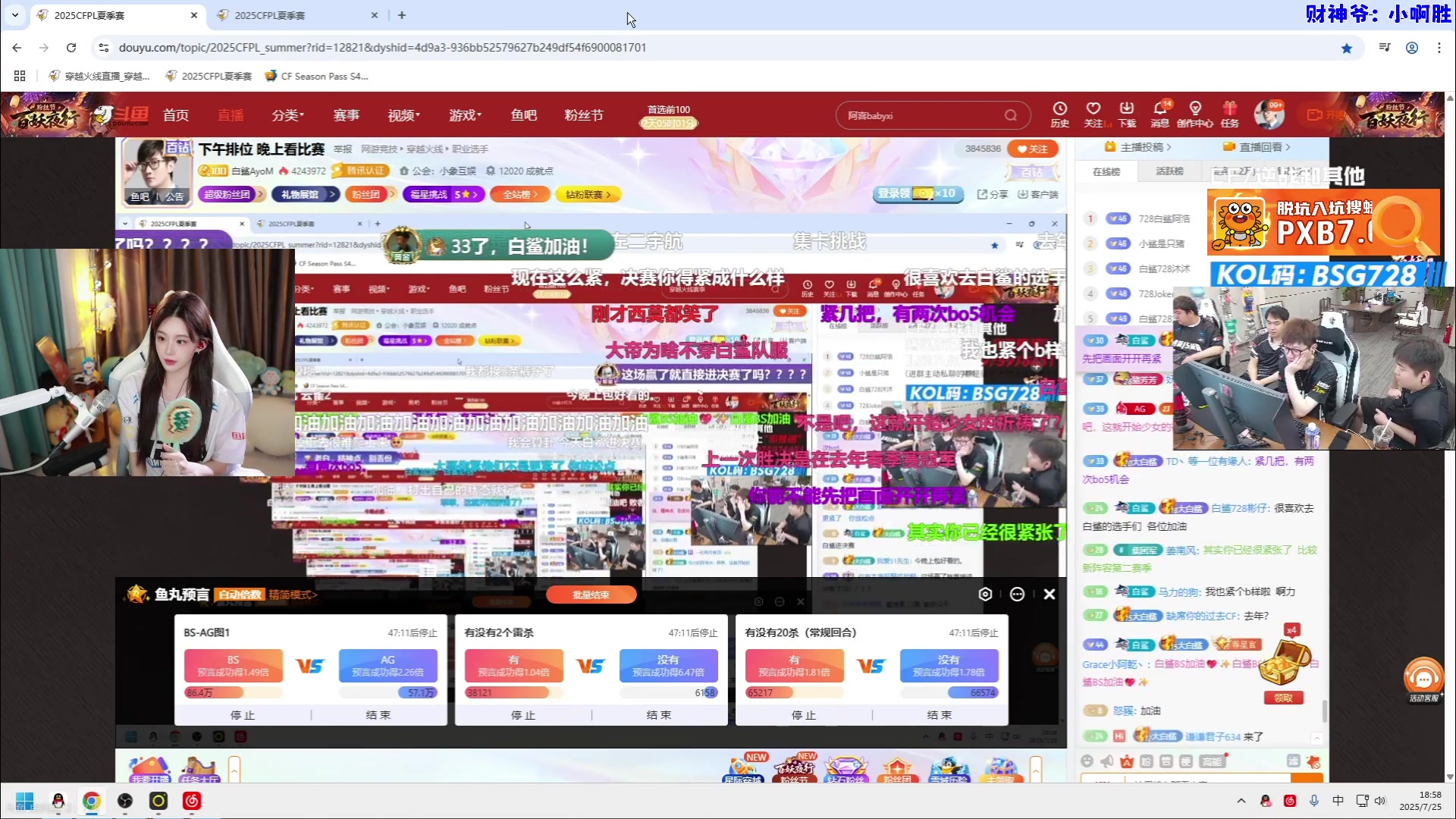Click the NetEase Music icon in taskbar

[x=192, y=801]
